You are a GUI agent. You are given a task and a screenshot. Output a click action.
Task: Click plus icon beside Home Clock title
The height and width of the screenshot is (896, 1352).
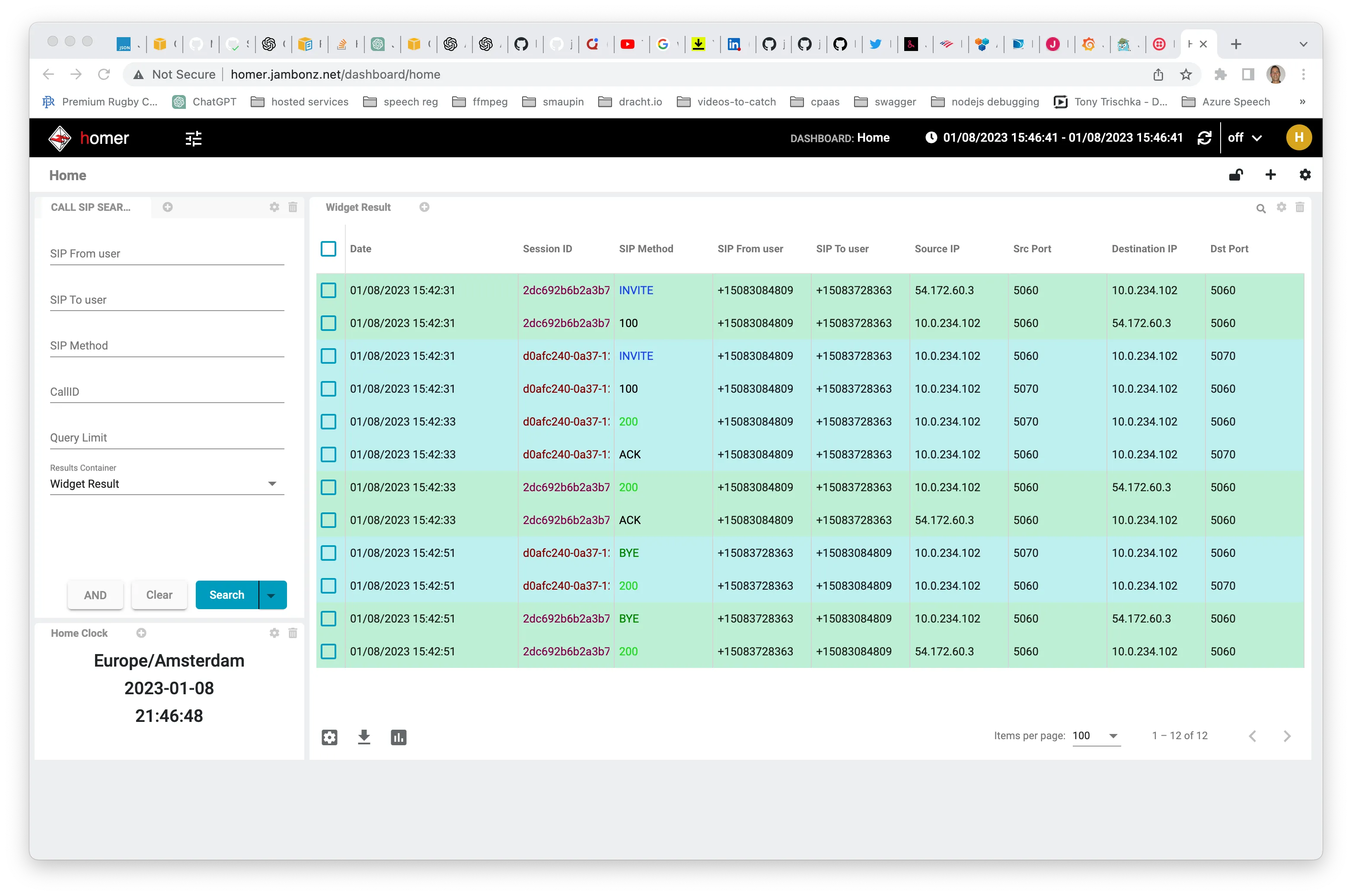click(x=141, y=632)
